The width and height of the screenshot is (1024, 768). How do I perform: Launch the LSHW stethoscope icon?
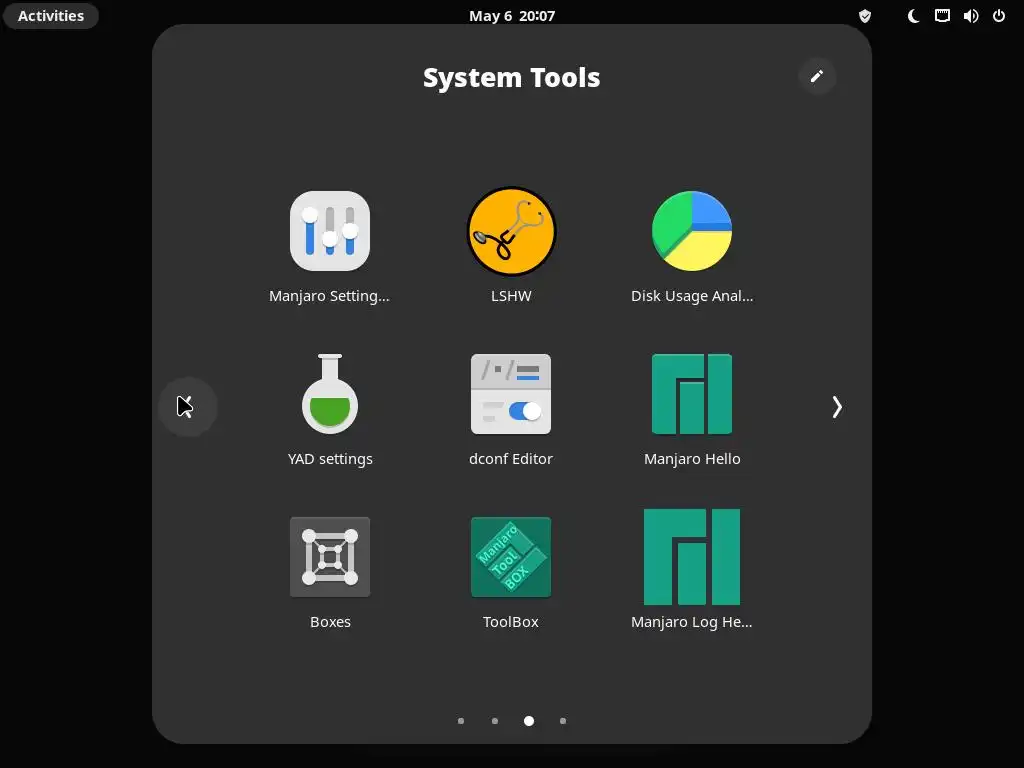pyautogui.click(x=511, y=231)
